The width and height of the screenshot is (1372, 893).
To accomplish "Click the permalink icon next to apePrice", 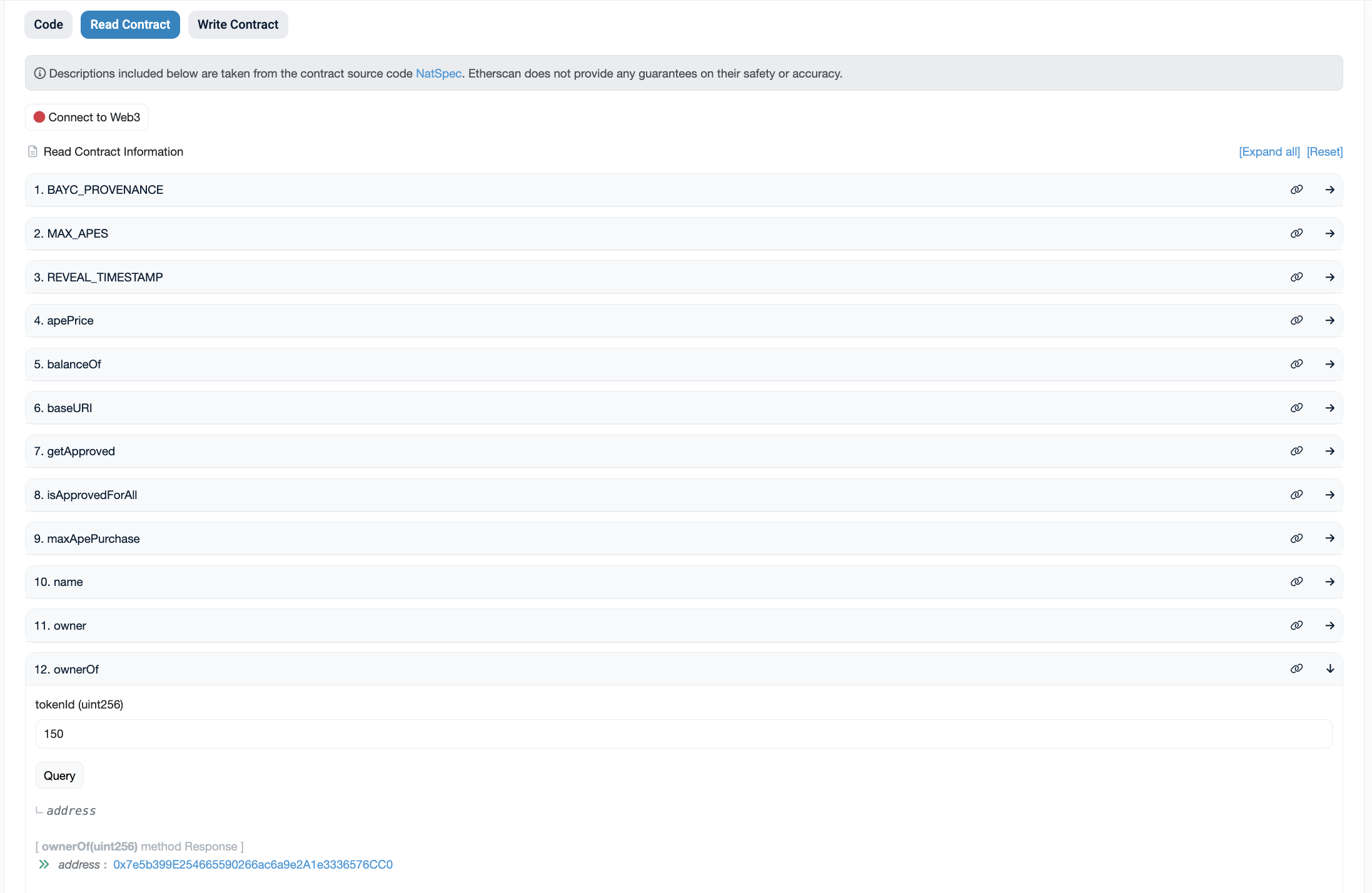I will pyautogui.click(x=1296, y=320).
